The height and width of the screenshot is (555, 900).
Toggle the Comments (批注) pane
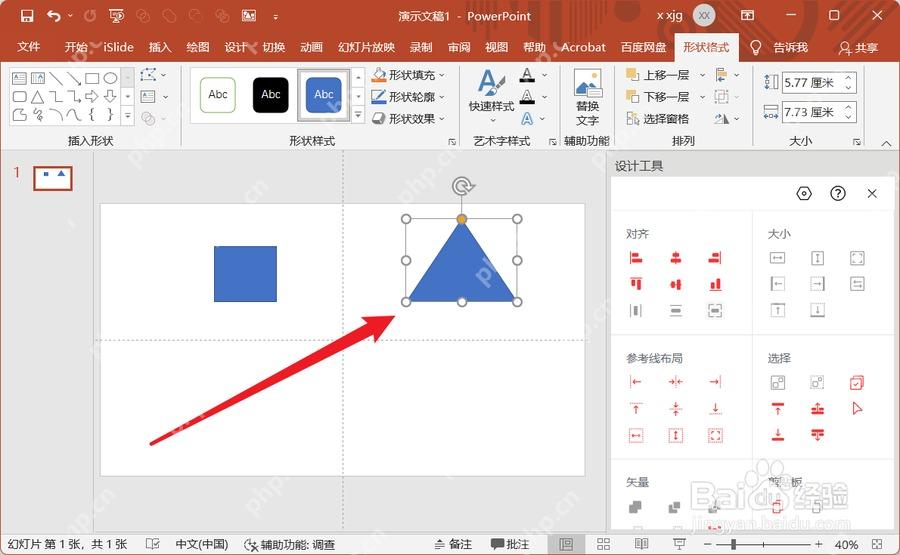tap(510, 544)
